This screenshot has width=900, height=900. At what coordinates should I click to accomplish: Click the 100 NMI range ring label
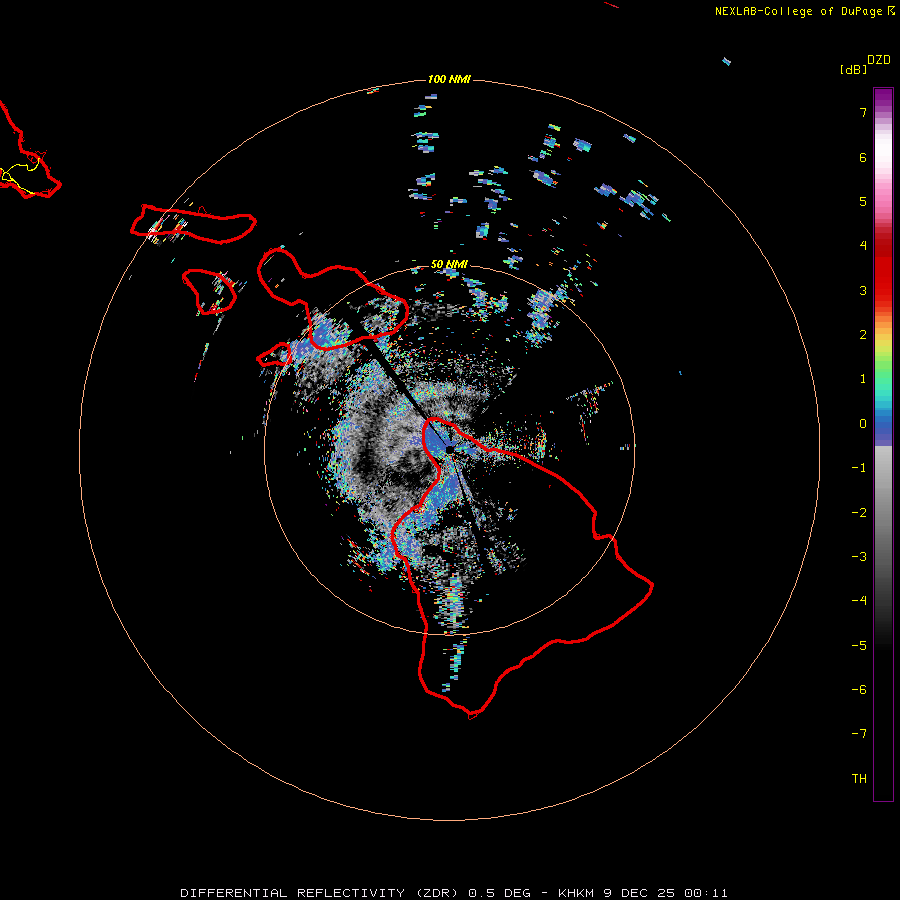pyautogui.click(x=449, y=79)
